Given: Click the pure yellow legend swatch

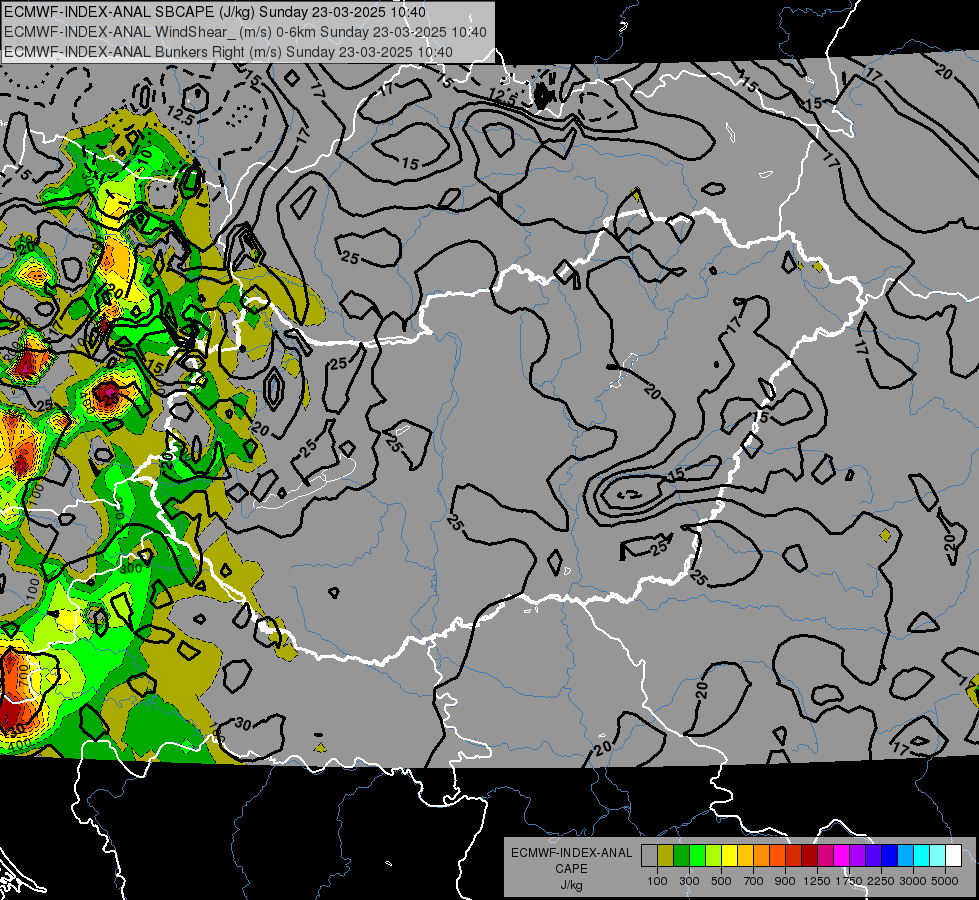Looking at the screenshot, I should point(729,856).
